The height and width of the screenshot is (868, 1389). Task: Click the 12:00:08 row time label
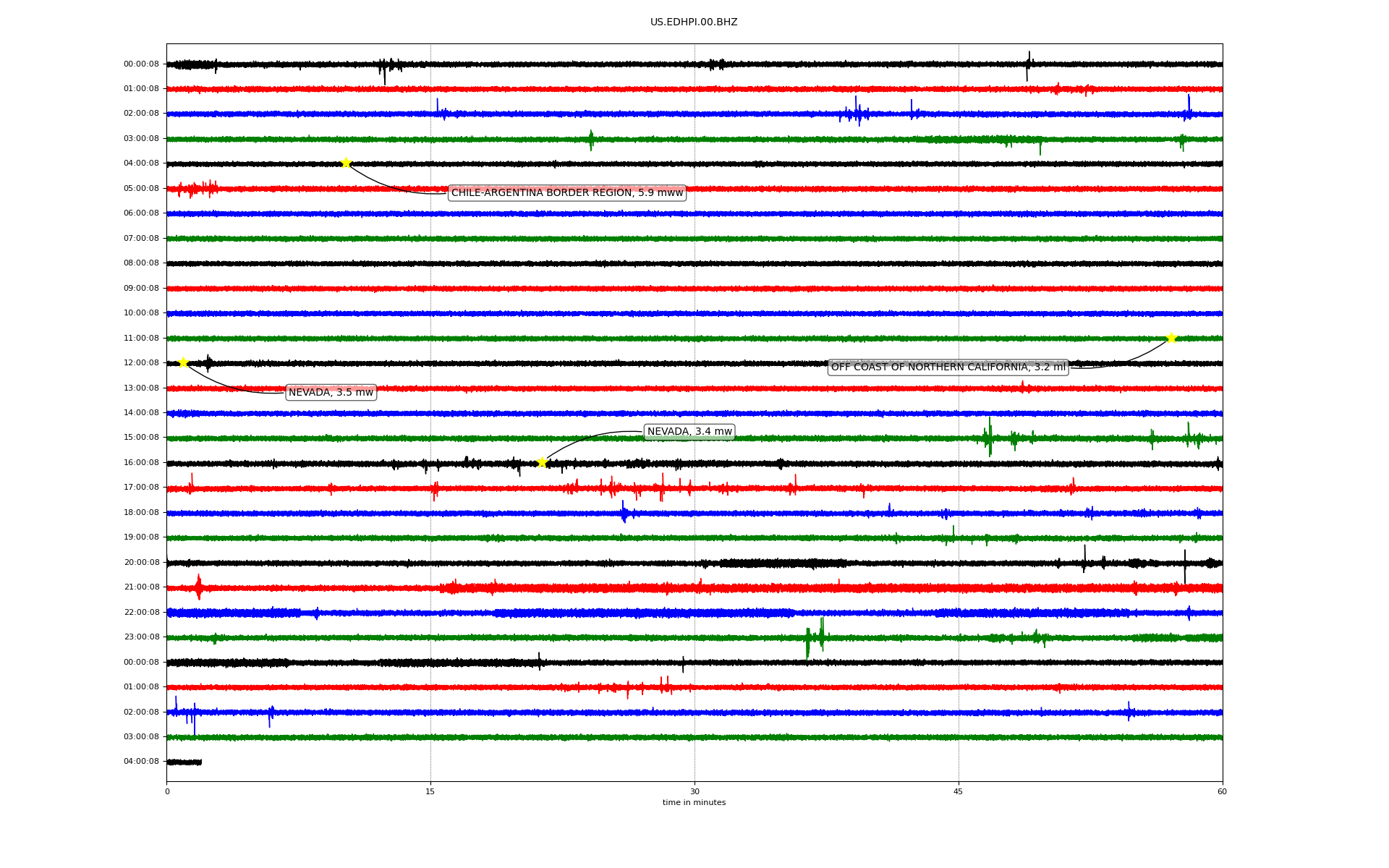point(141,363)
